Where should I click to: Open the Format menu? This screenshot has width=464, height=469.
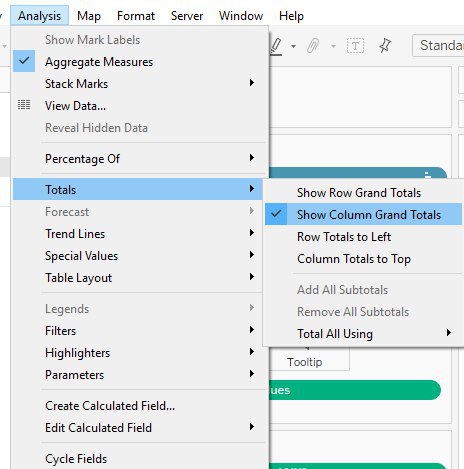pyautogui.click(x=136, y=16)
